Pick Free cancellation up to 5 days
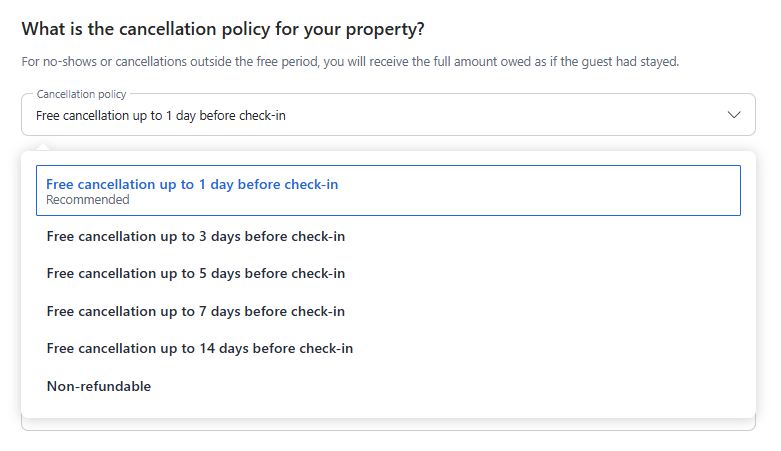Viewport: 781px width, 451px height. pyautogui.click(x=388, y=274)
